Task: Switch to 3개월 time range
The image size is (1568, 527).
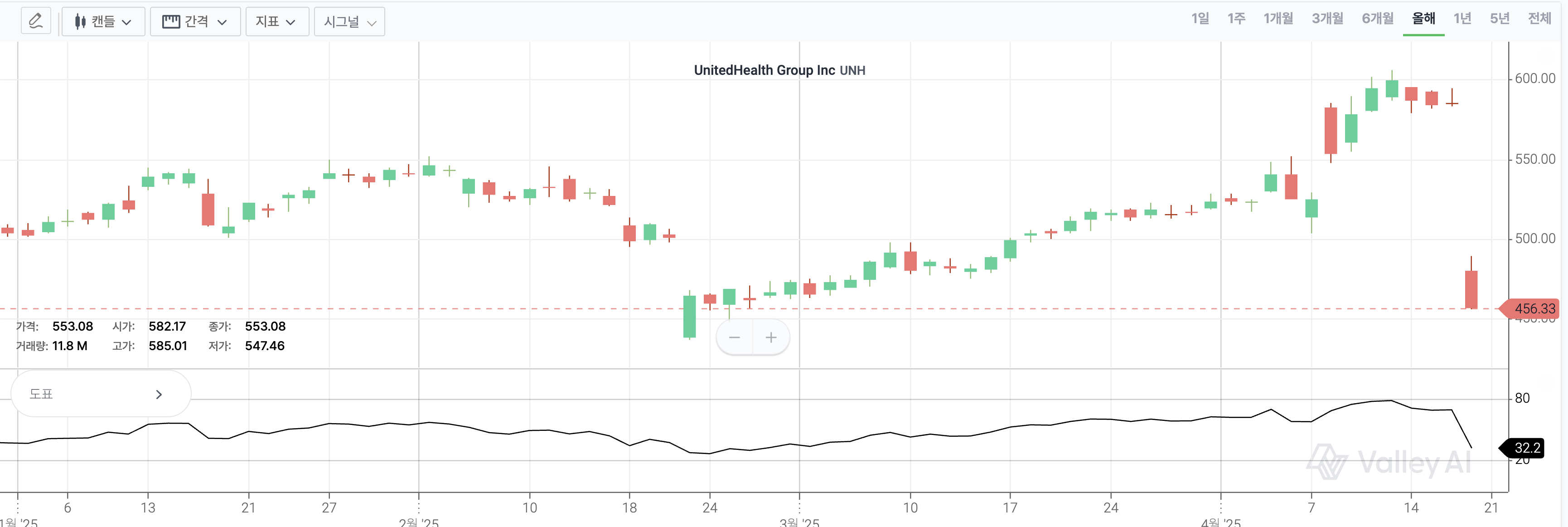Action: [1327, 19]
